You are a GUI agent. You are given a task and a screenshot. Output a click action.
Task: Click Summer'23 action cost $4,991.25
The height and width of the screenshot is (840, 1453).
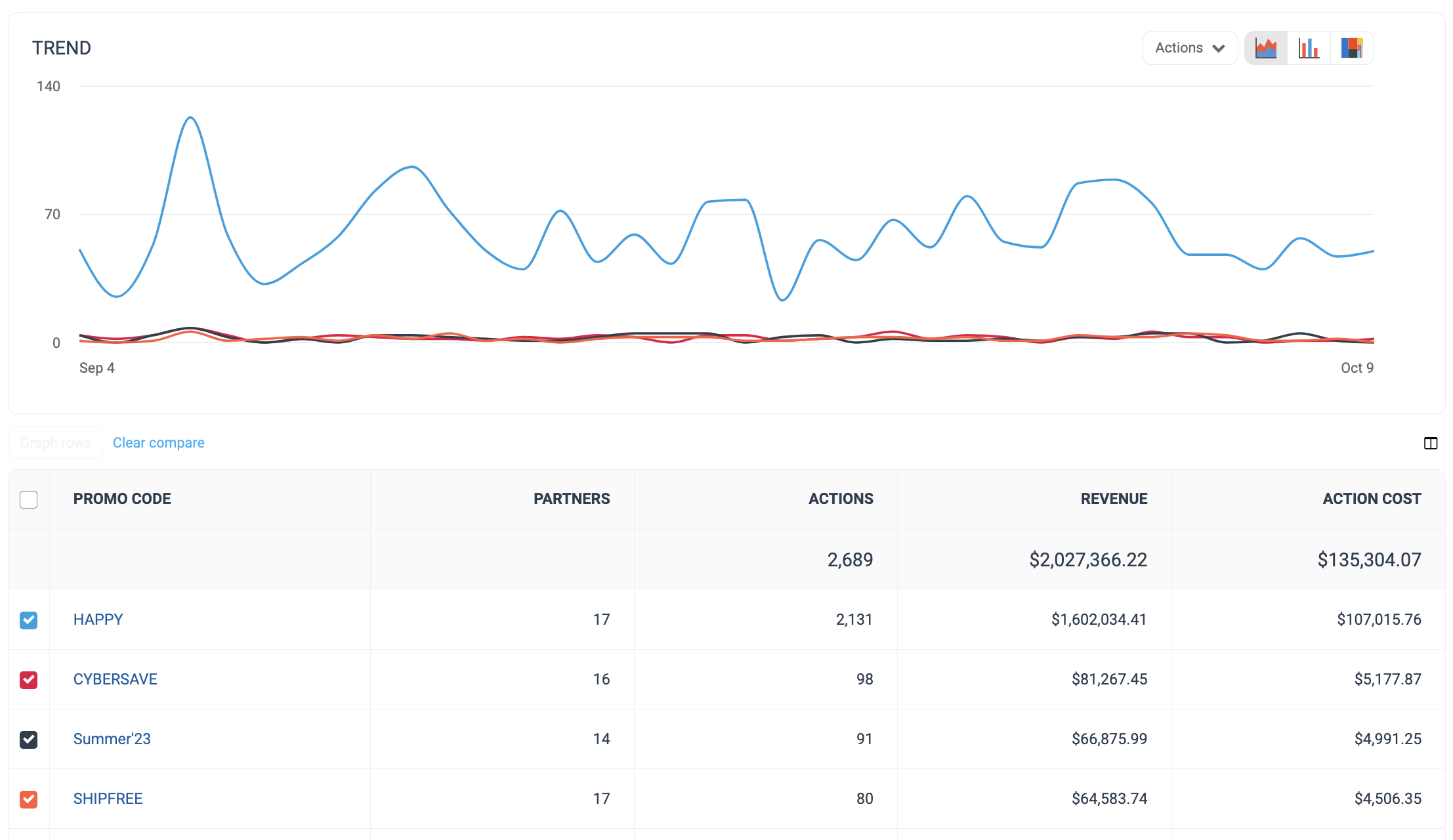[1387, 739]
